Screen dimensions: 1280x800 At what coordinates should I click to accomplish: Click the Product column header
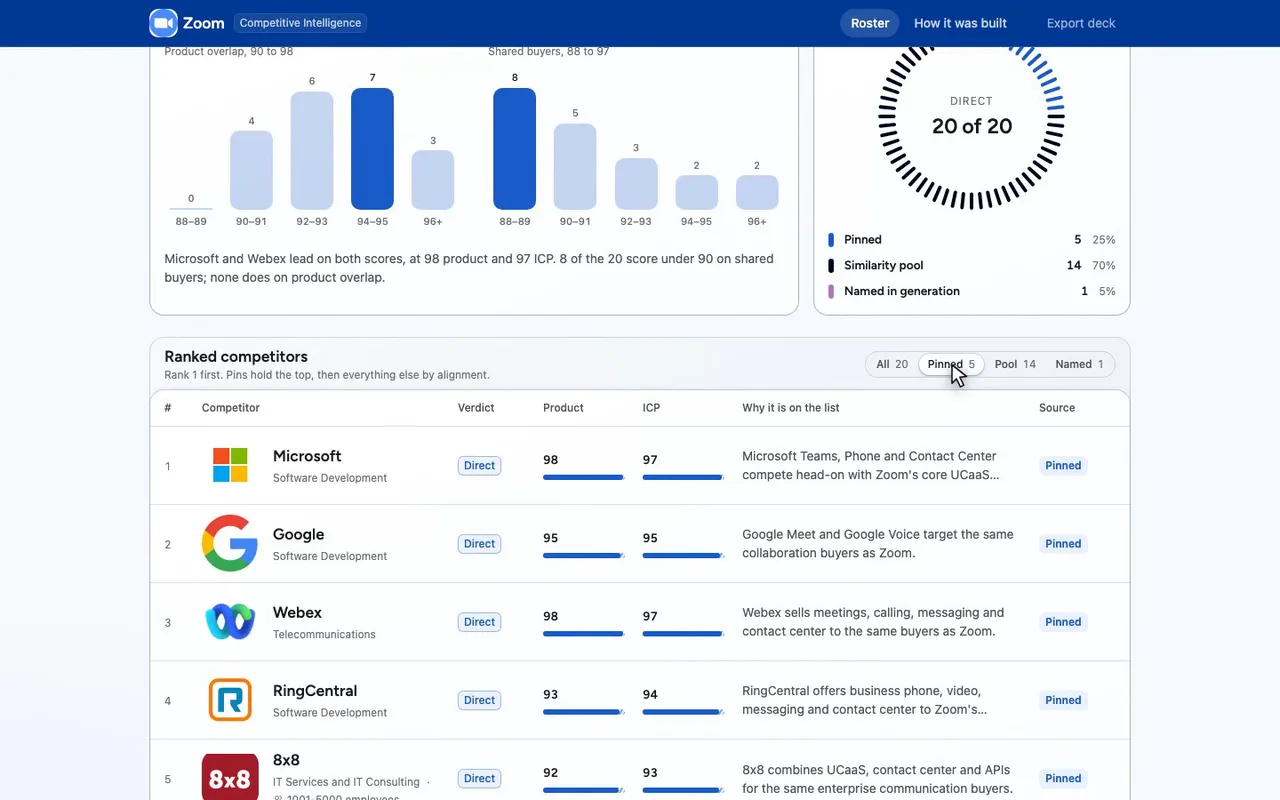tap(563, 408)
